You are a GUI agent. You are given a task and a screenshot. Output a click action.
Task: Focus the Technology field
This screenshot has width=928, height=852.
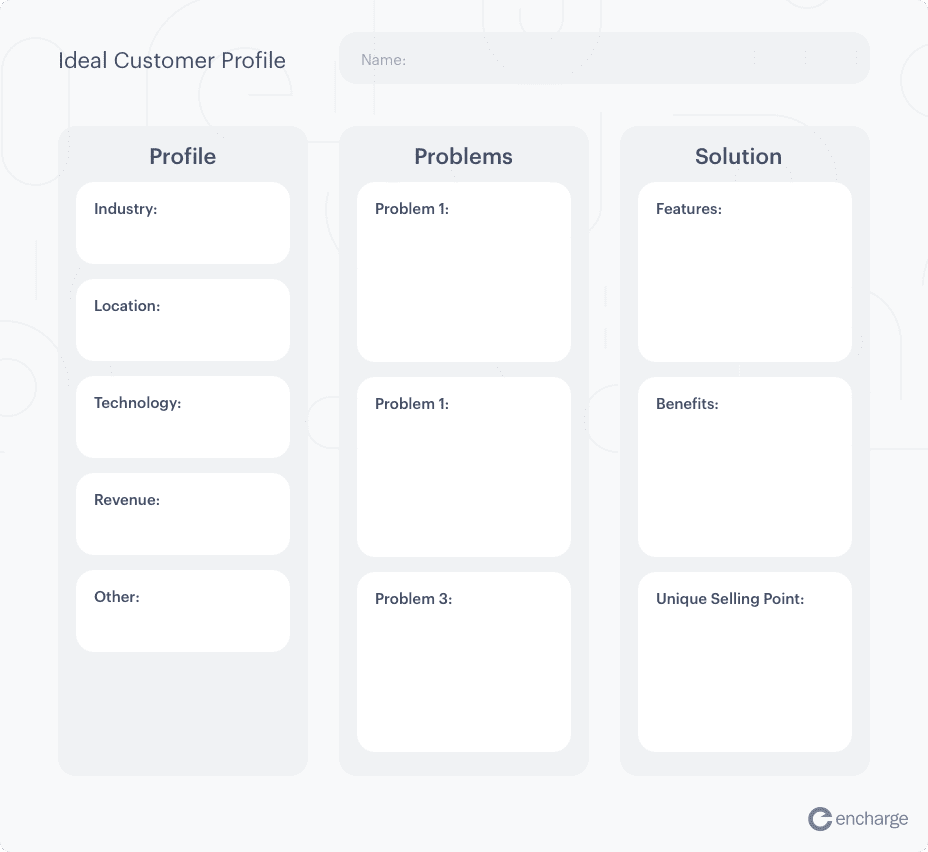click(x=183, y=417)
